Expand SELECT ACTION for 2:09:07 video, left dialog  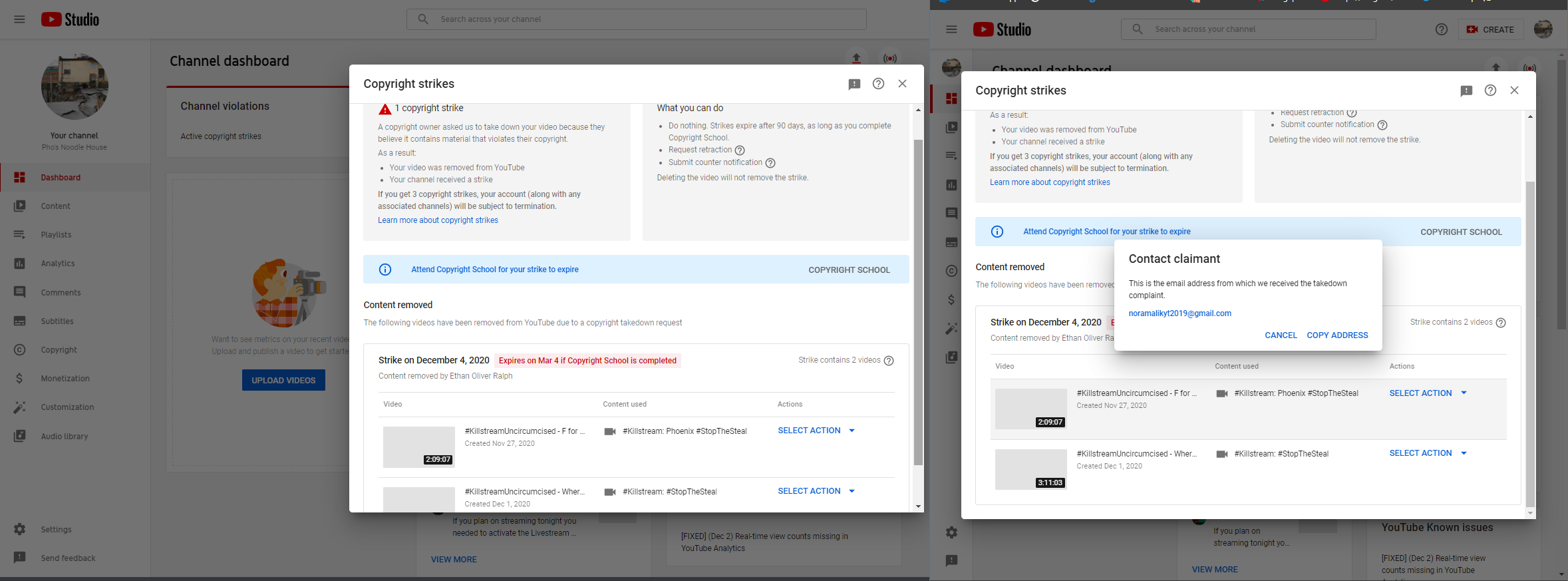[817, 431]
